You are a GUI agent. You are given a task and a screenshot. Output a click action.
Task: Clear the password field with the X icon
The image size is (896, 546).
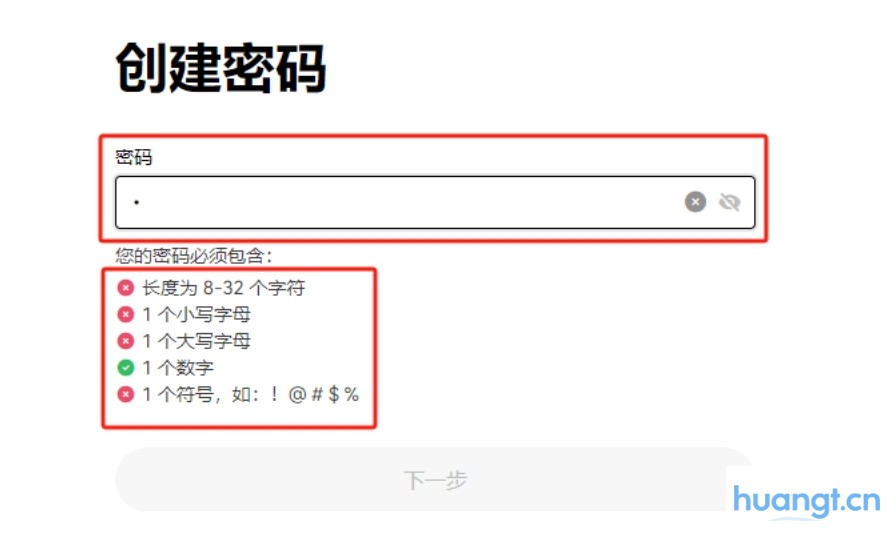pos(695,202)
